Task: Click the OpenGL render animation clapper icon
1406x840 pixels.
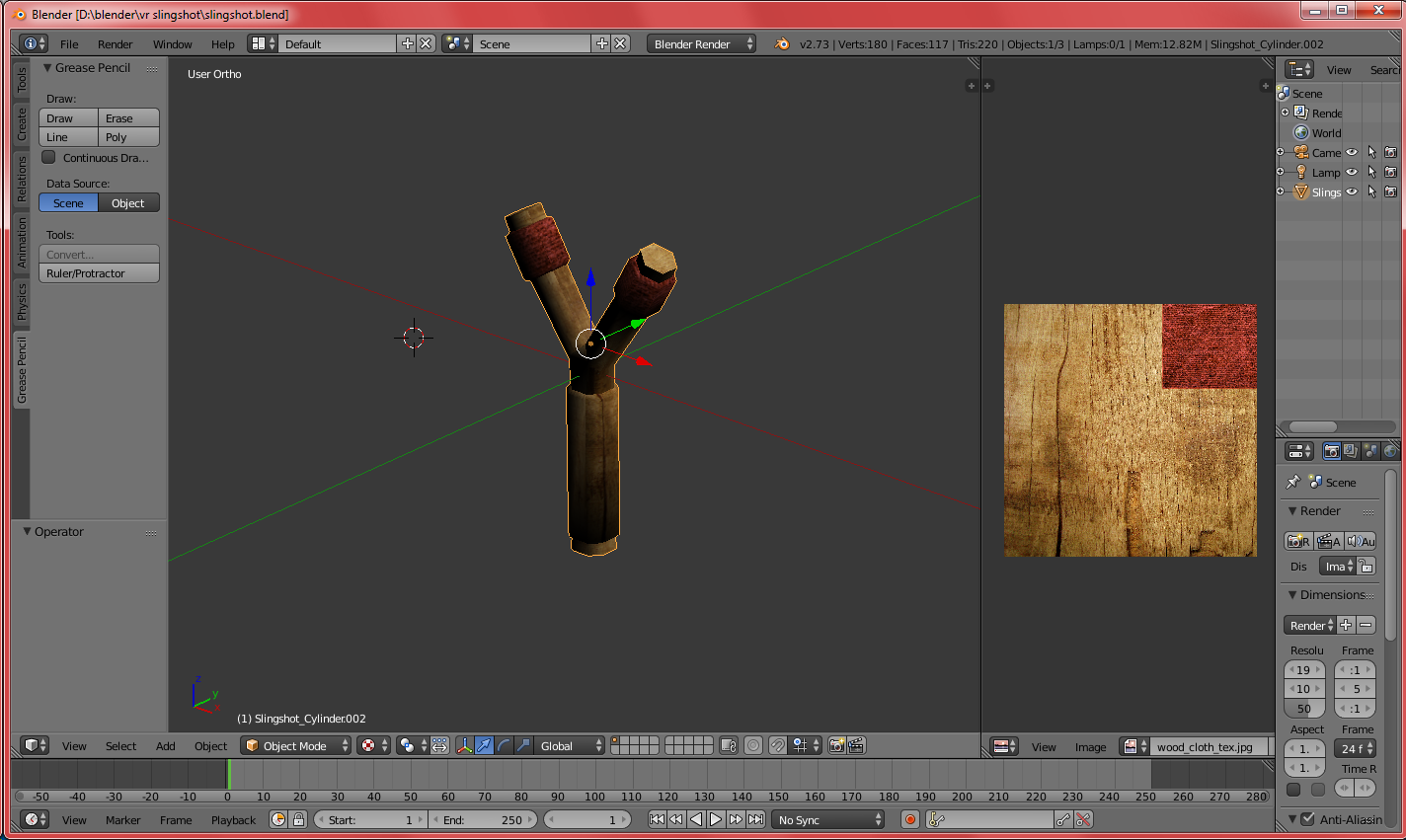Action: pyautogui.click(x=856, y=746)
